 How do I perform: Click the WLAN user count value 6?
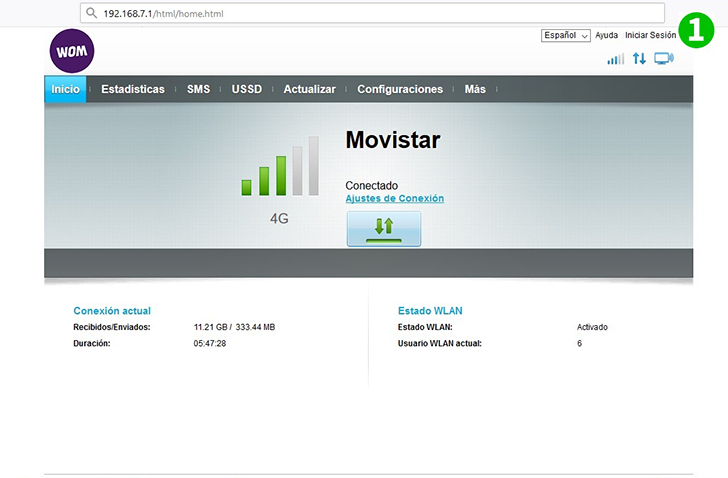coord(579,343)
